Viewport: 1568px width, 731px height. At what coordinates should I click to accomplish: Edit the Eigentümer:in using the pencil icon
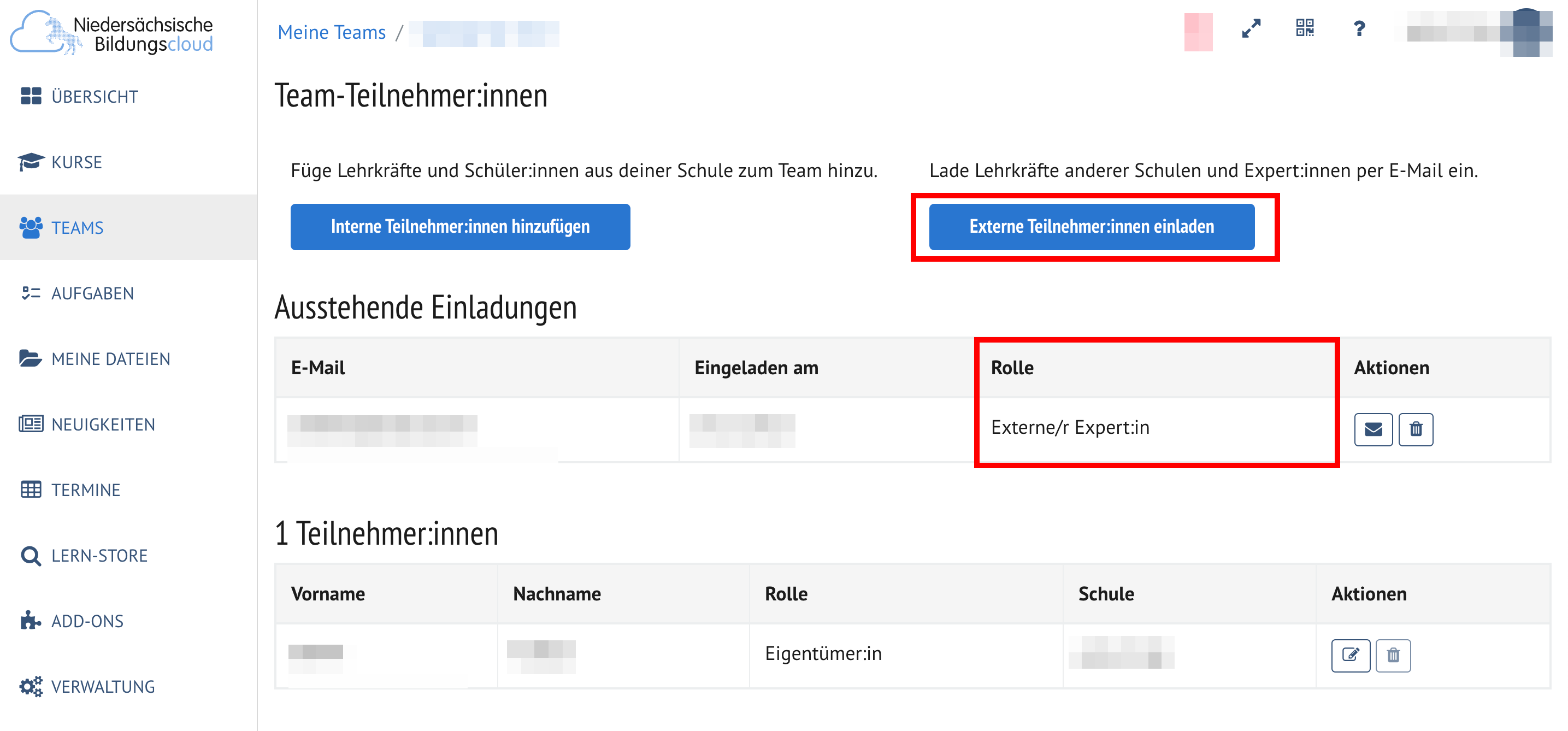1351,655
